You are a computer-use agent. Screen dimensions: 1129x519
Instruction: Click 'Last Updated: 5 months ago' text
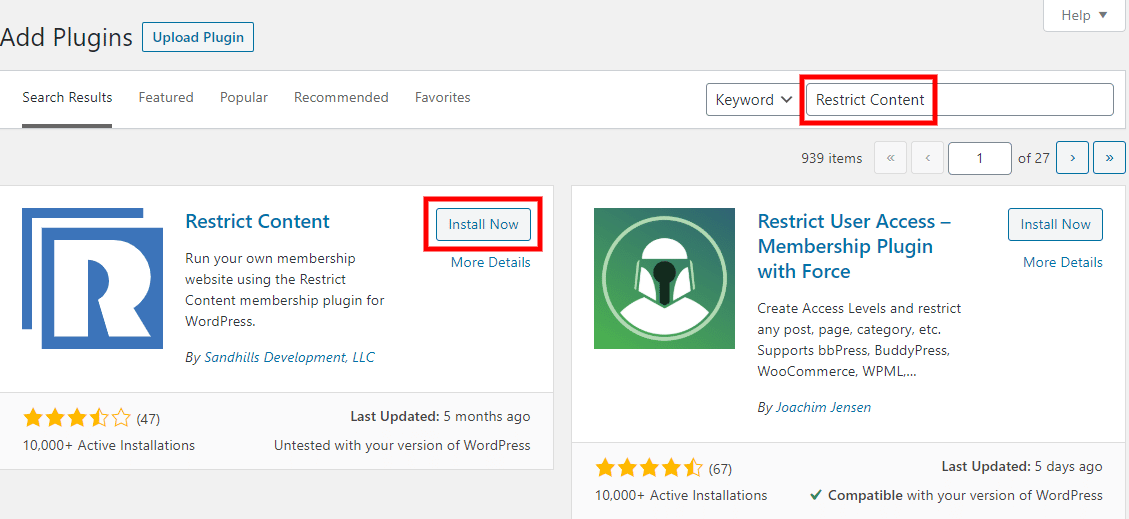[x=441, y=416]
